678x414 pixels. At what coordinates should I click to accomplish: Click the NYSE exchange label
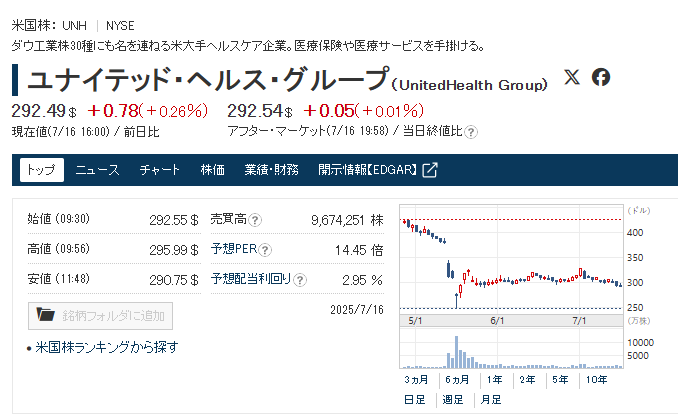tap(120, 26)
